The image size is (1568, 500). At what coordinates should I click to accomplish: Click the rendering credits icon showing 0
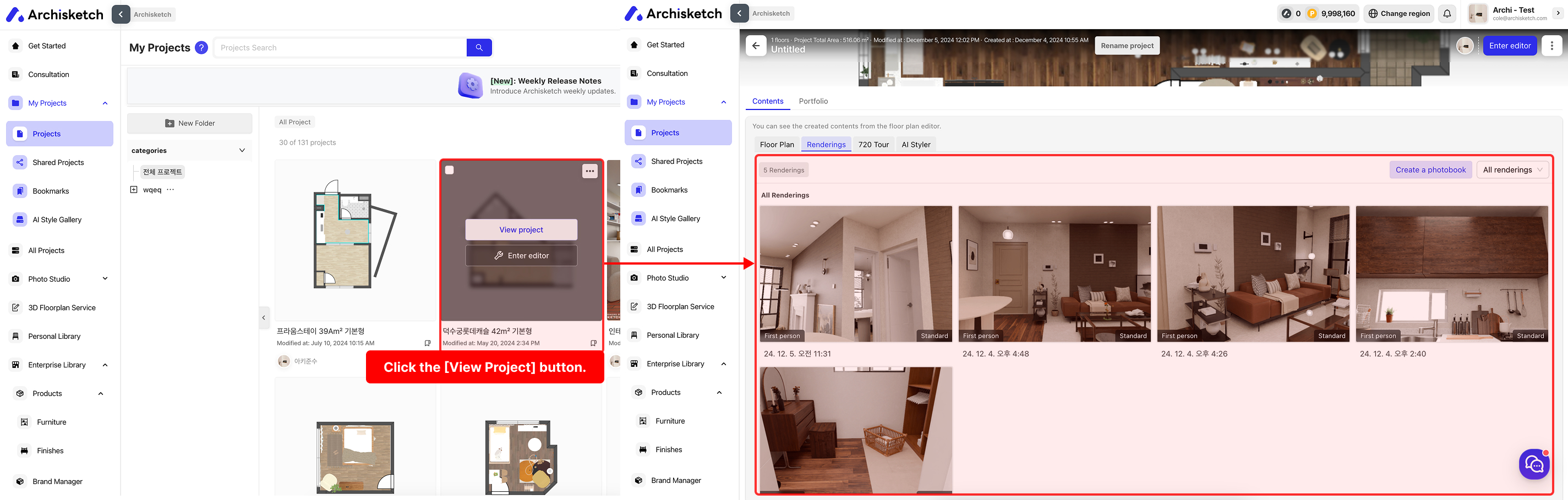1286,13
